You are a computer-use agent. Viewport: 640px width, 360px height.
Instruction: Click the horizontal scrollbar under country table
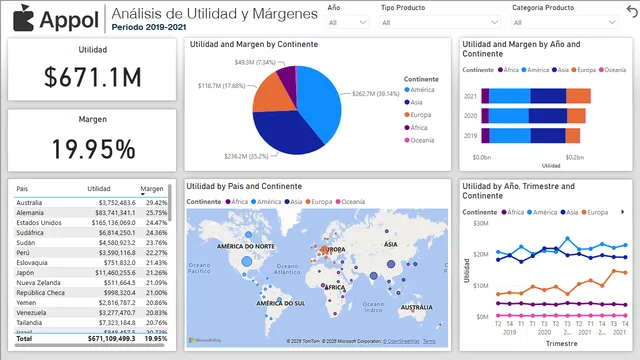(x=89, y=345)
